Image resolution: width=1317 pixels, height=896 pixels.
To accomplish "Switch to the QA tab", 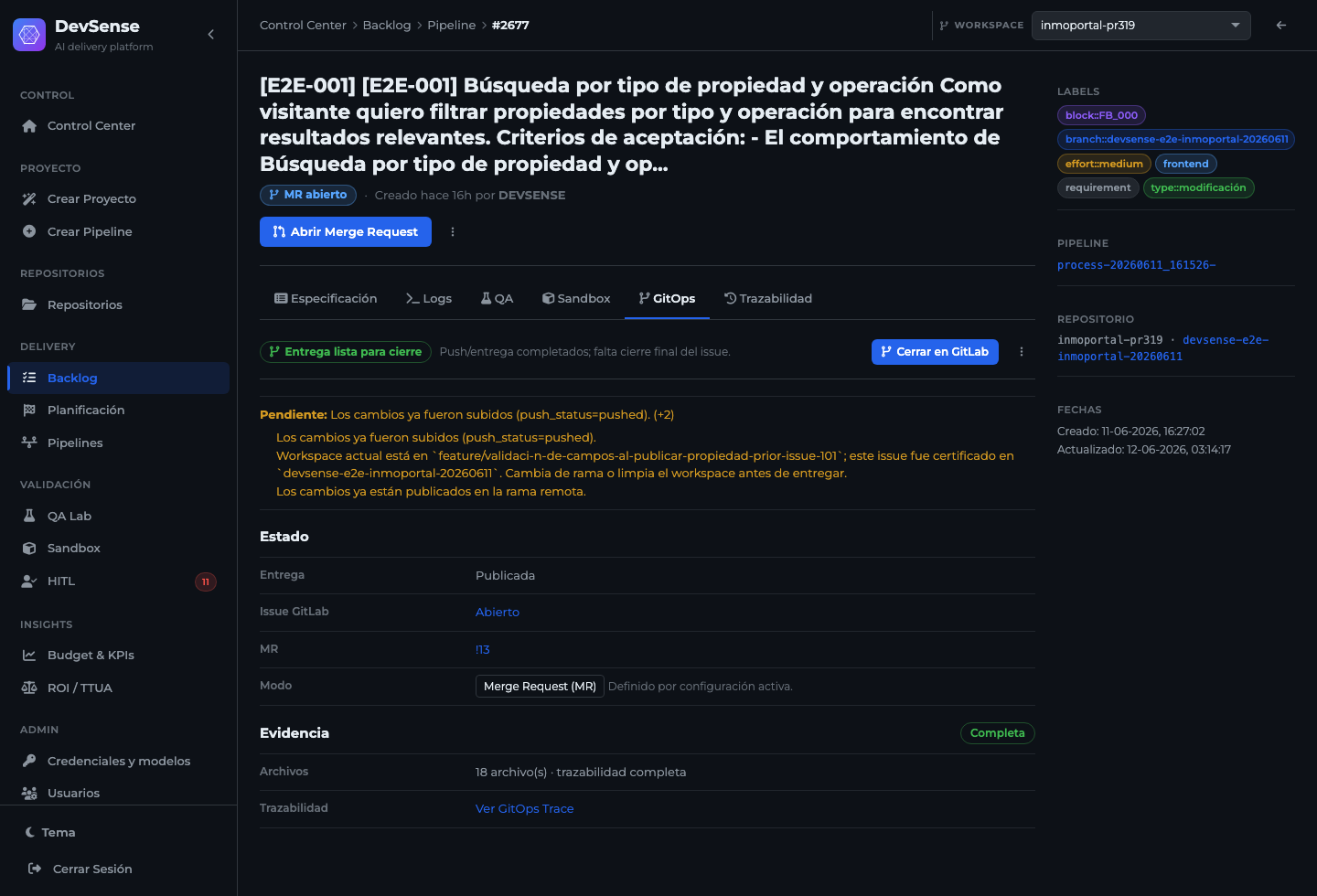I will click(x=498, y=299).
